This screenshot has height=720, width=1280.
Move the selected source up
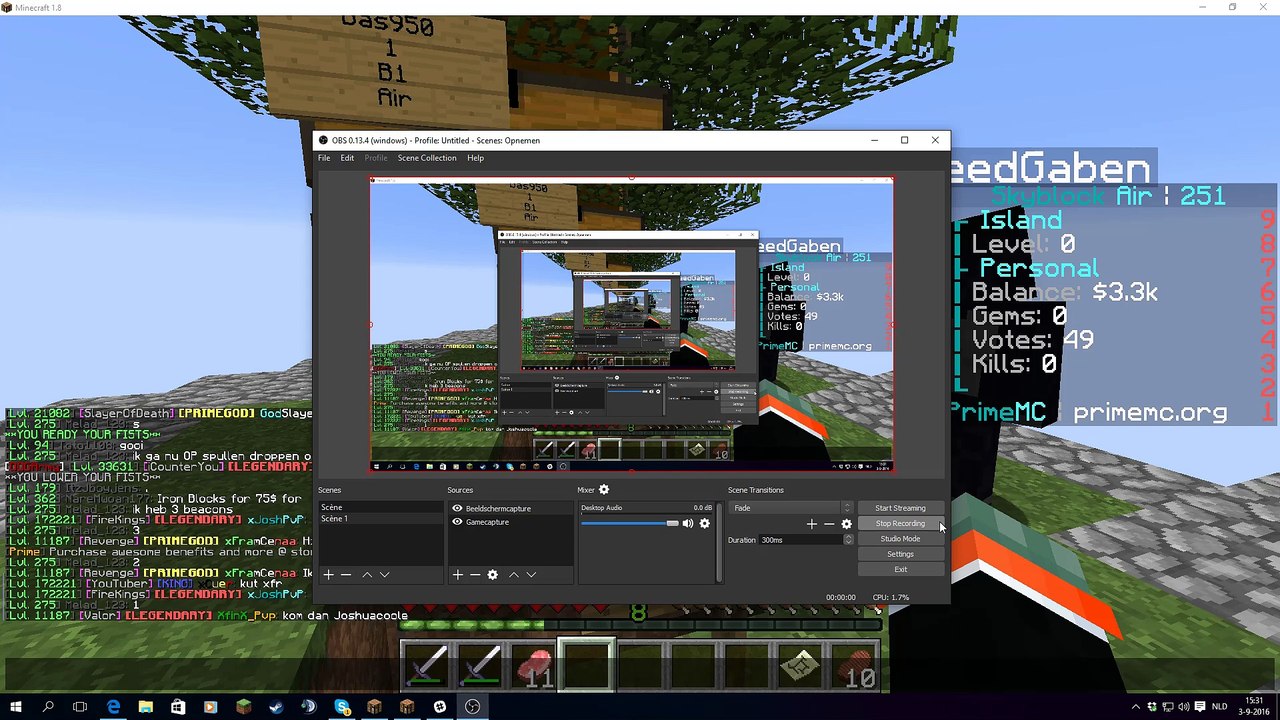click(514, 575)
